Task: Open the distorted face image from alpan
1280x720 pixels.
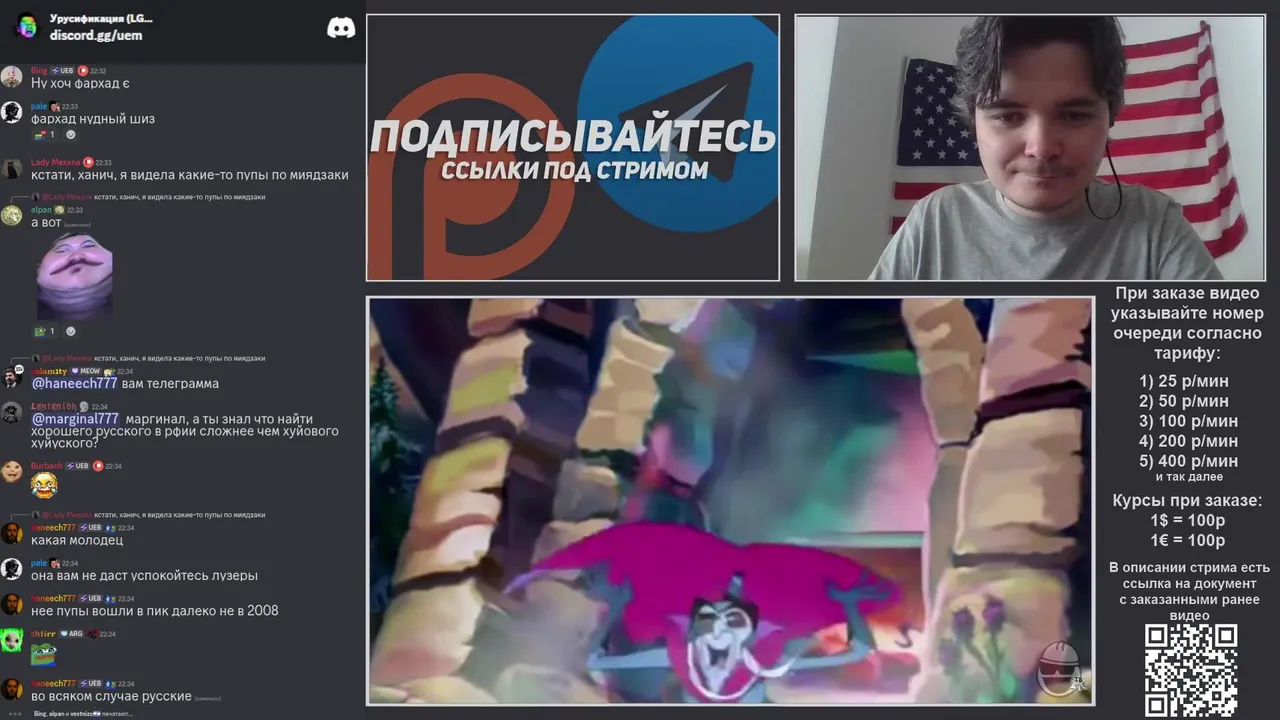Action: pos(75,276)
